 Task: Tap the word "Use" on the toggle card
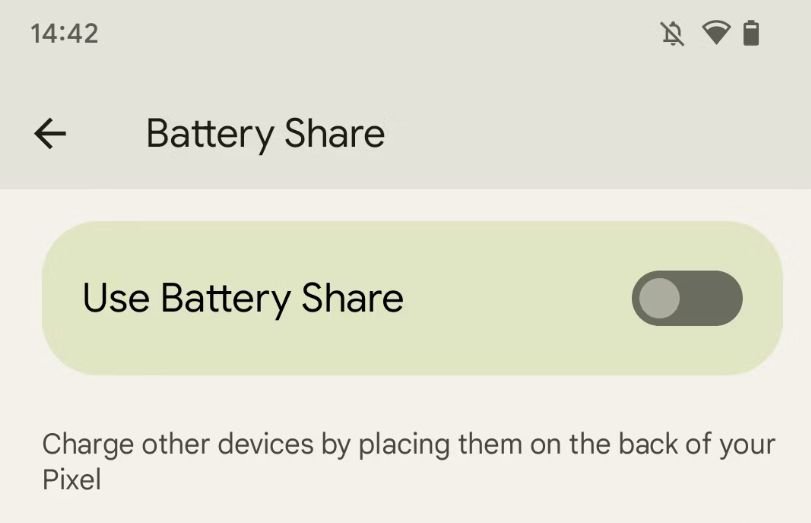[x=117, y=298]
